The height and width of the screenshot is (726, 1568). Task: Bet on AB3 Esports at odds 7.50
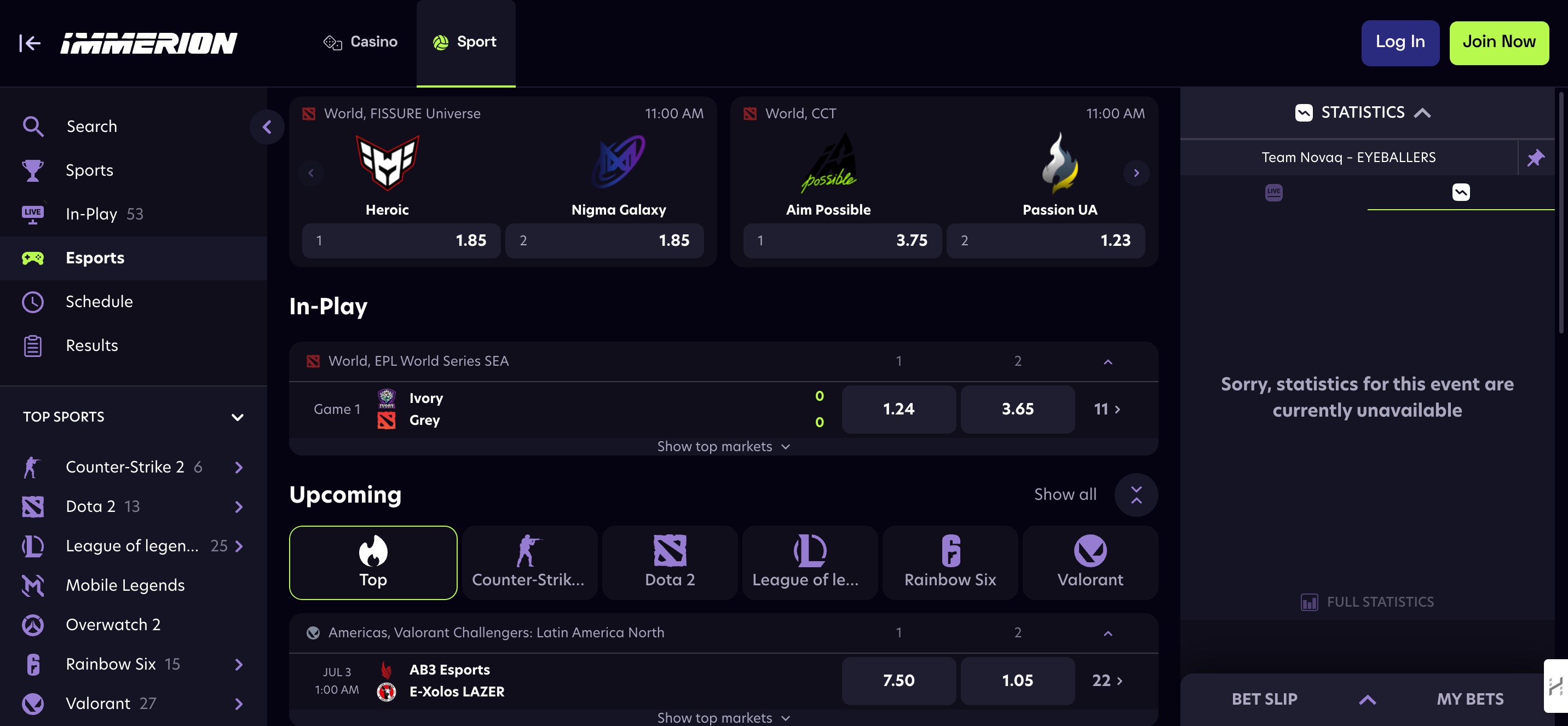click(898, 681)
